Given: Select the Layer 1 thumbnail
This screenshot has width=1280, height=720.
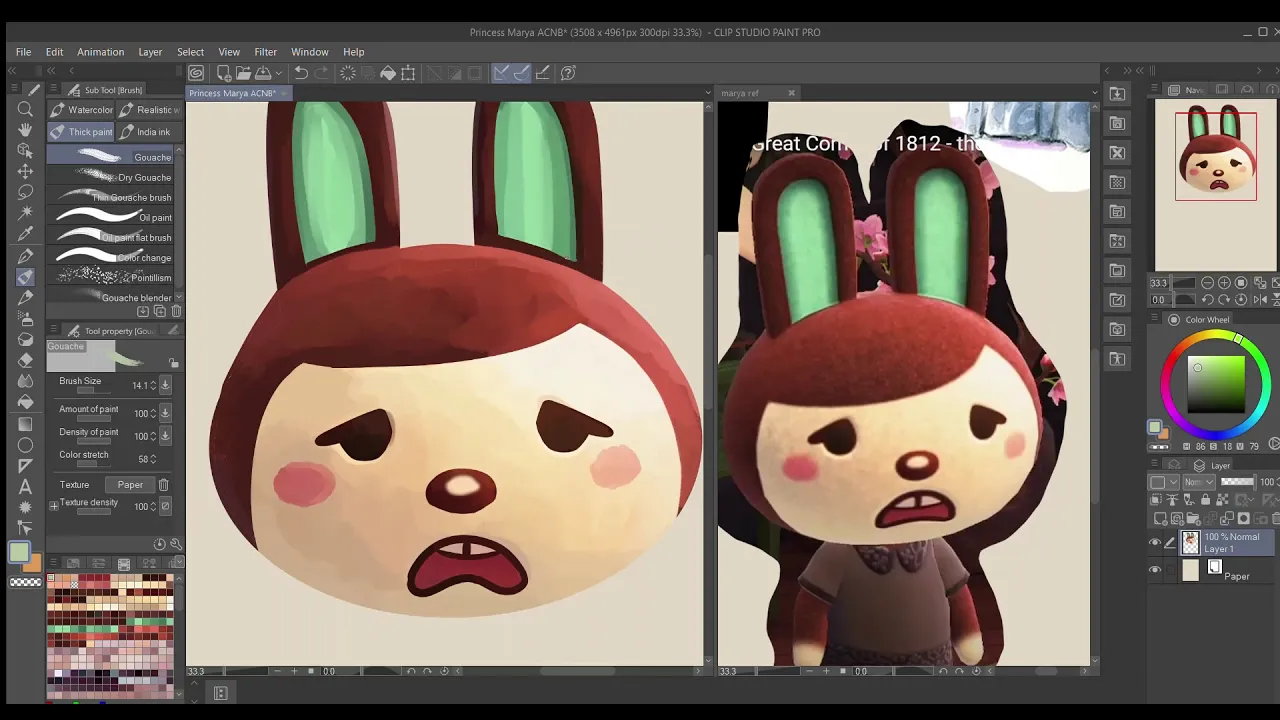Looking at the screenshot, I should tap(1190, 543).
